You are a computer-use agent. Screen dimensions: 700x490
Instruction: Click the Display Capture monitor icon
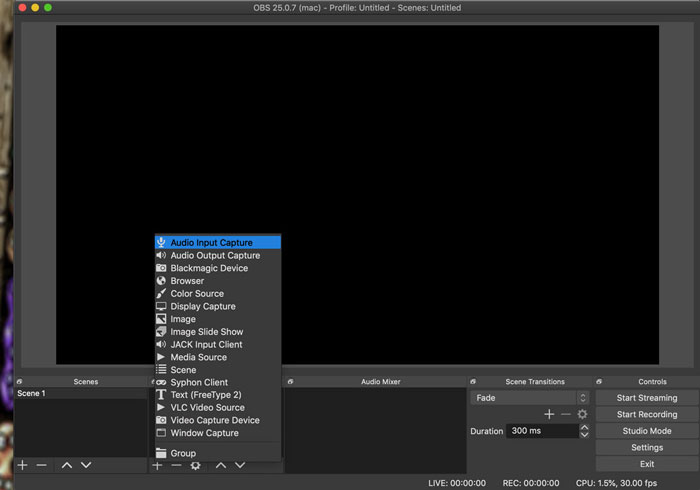coord(161,307)
